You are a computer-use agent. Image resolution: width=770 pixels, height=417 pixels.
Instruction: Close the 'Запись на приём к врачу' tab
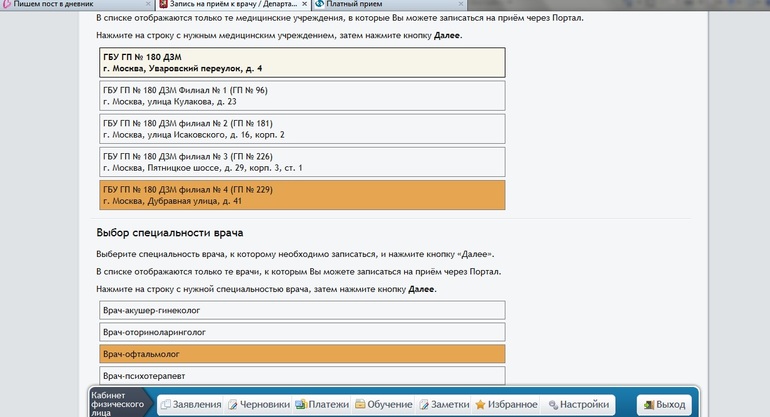(304, 4)
